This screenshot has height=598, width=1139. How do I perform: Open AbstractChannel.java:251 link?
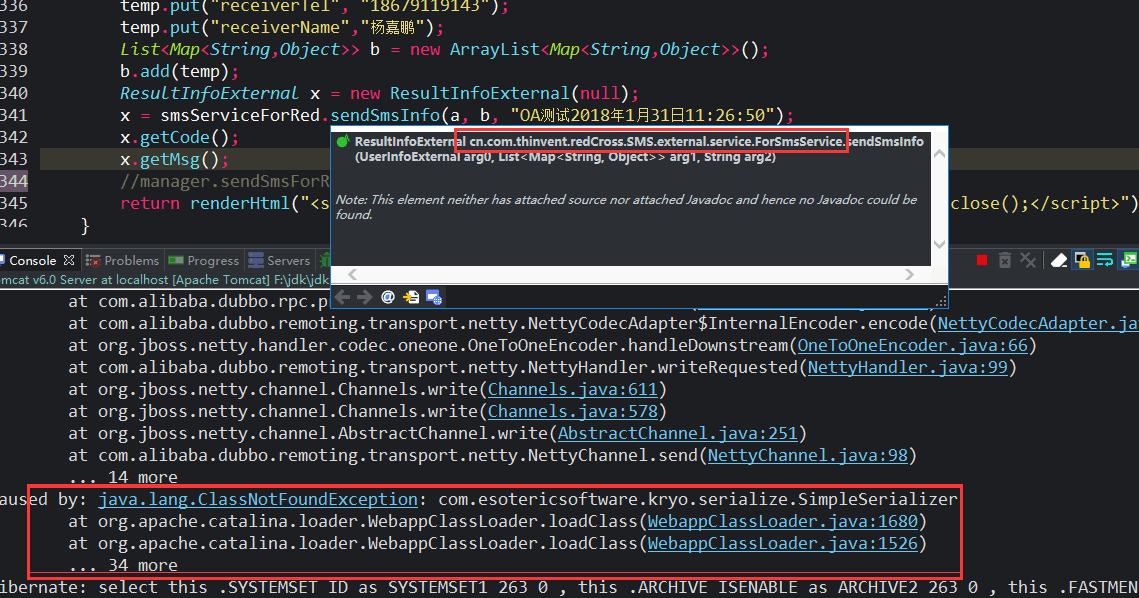coord(677,433)
